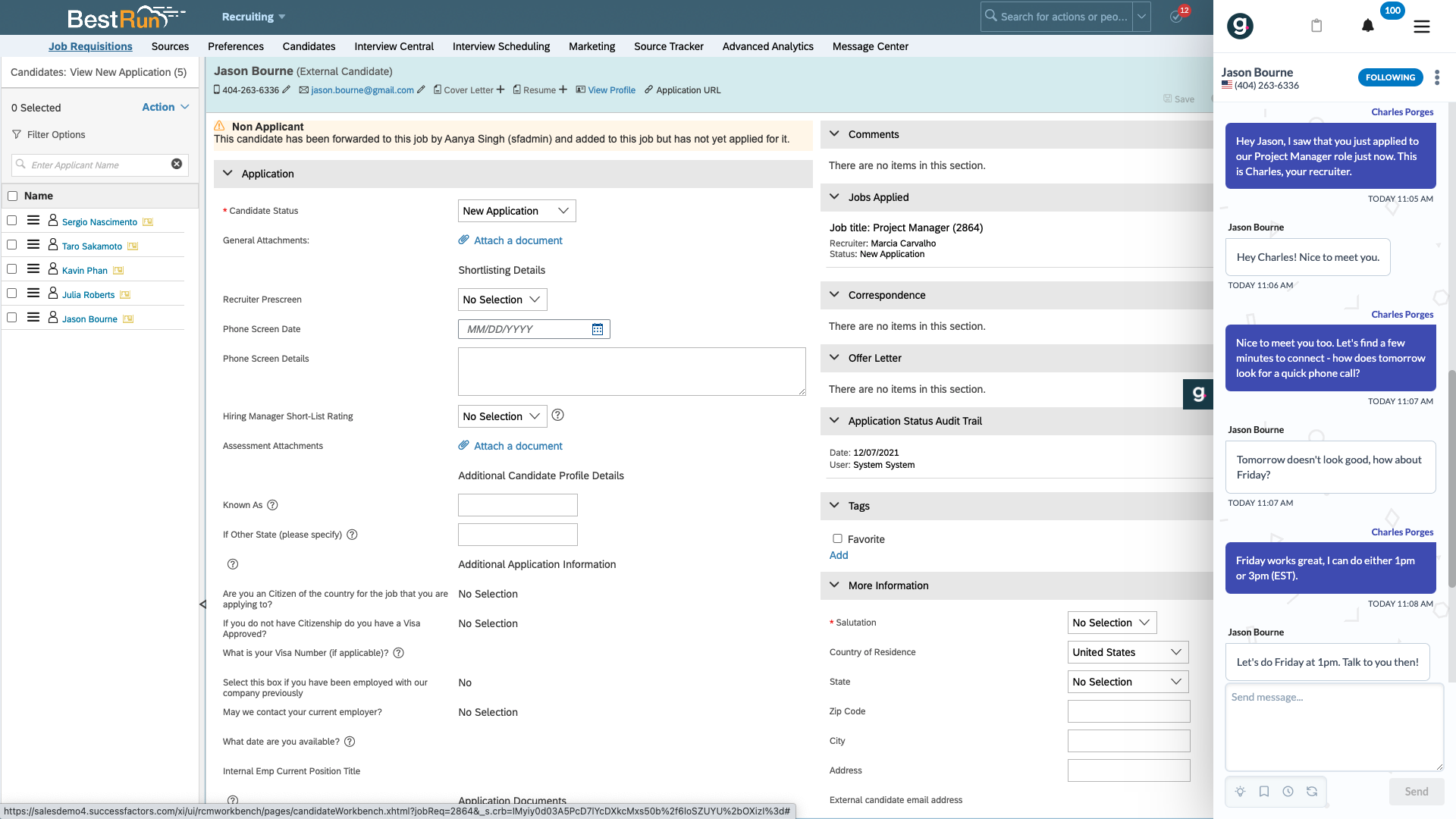Screen dimensions: 1456x819
Task: Toggle the Favorite checkbox under Tags
Action: 837,539
